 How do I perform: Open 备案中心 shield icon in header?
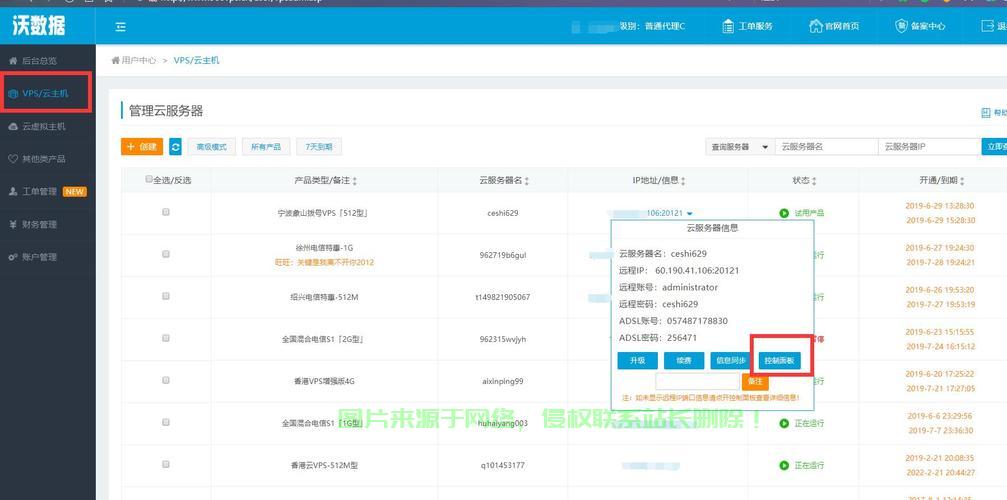tap(901, 26)
